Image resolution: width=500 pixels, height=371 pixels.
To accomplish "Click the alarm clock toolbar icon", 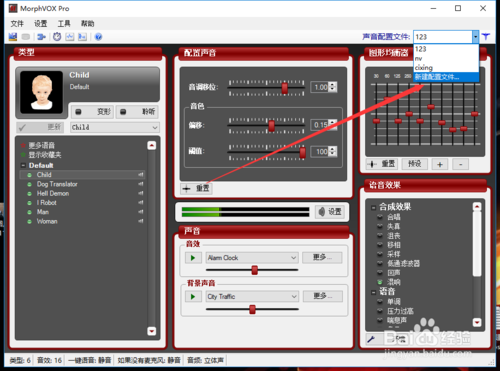I will (x=57, y=37).
